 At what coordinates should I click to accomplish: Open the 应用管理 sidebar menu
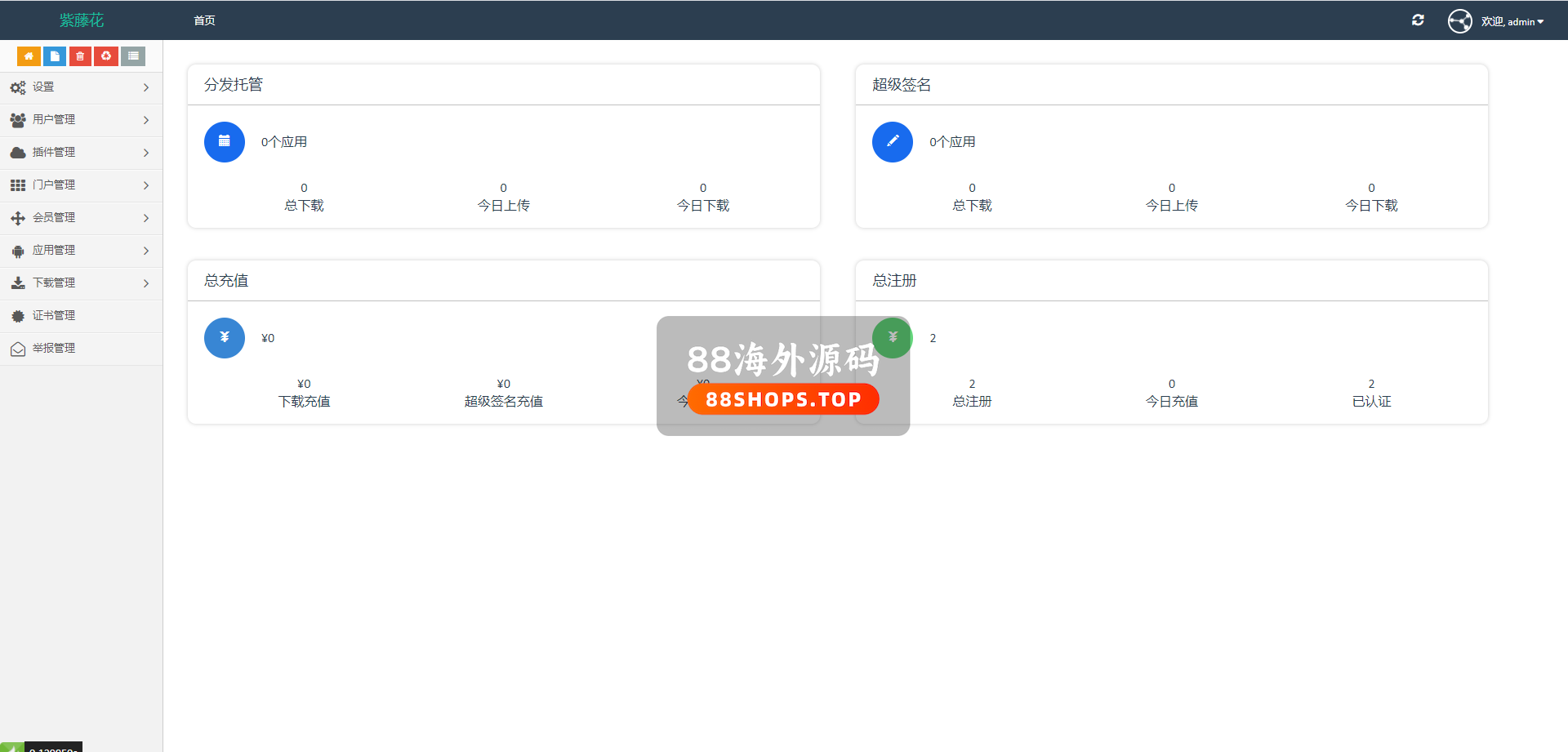coord(81,251)
